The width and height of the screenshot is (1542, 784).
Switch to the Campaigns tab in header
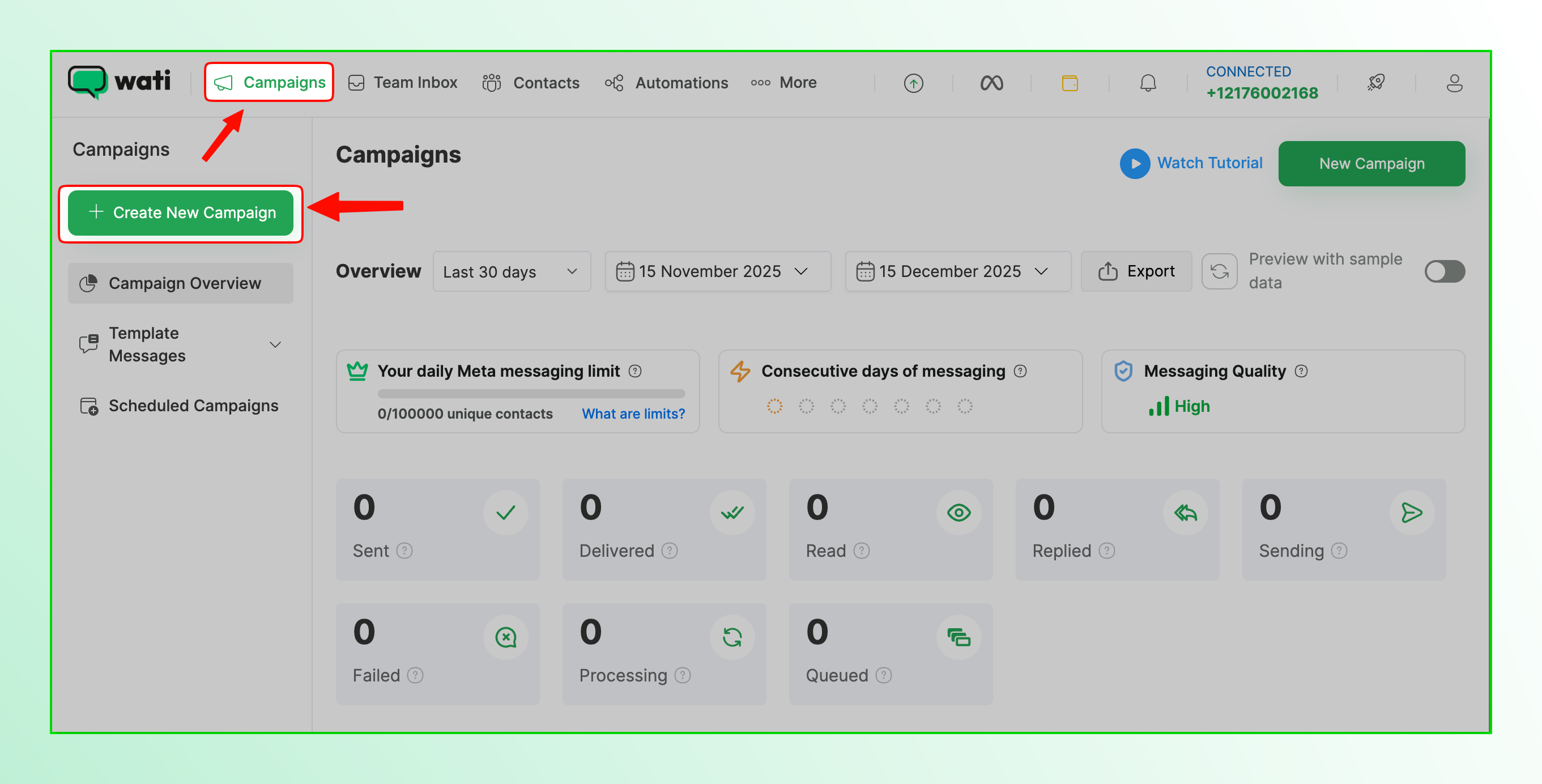pyautogui.click(x=269, y=82)
